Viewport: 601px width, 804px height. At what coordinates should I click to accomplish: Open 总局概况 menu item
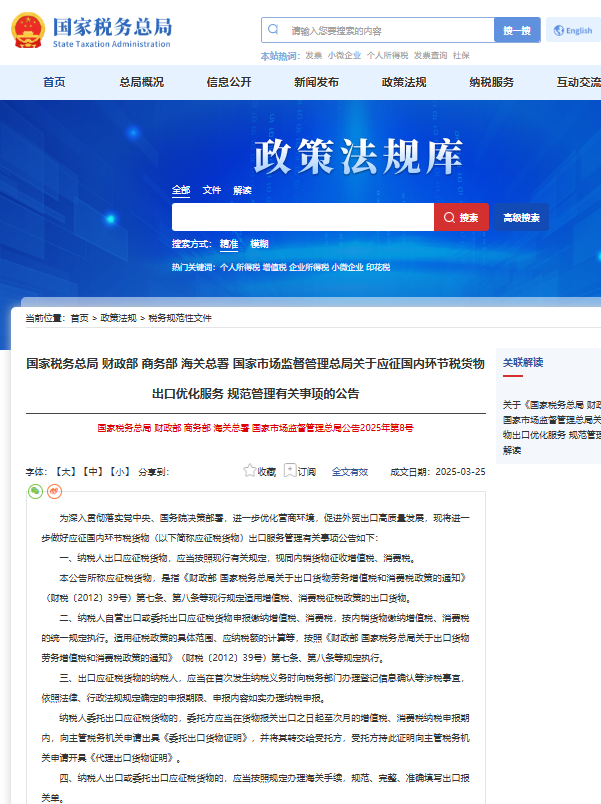pos(142,82)
